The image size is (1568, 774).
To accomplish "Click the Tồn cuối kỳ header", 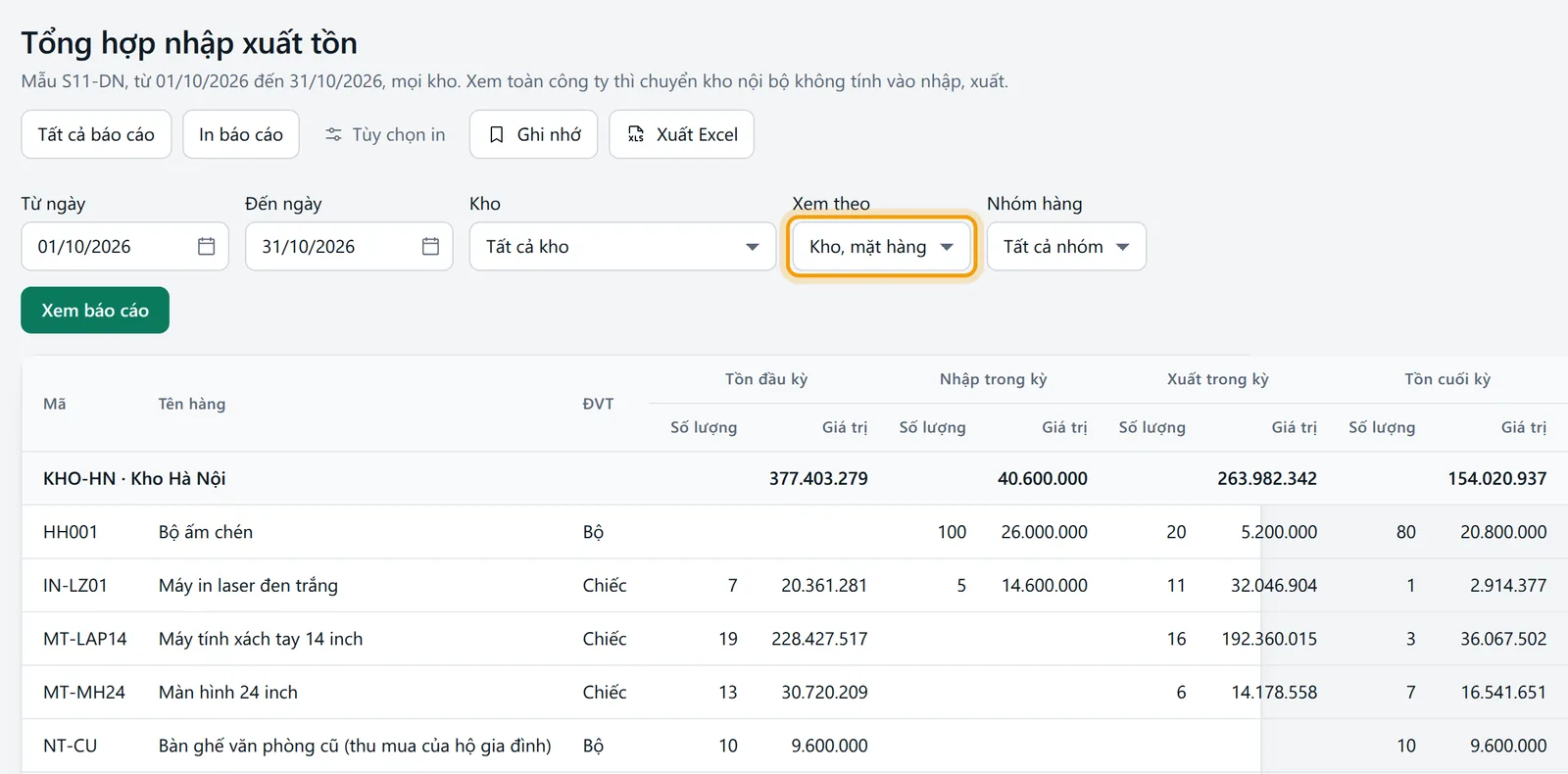I will pyautogui.click(x=1447, y=379).
